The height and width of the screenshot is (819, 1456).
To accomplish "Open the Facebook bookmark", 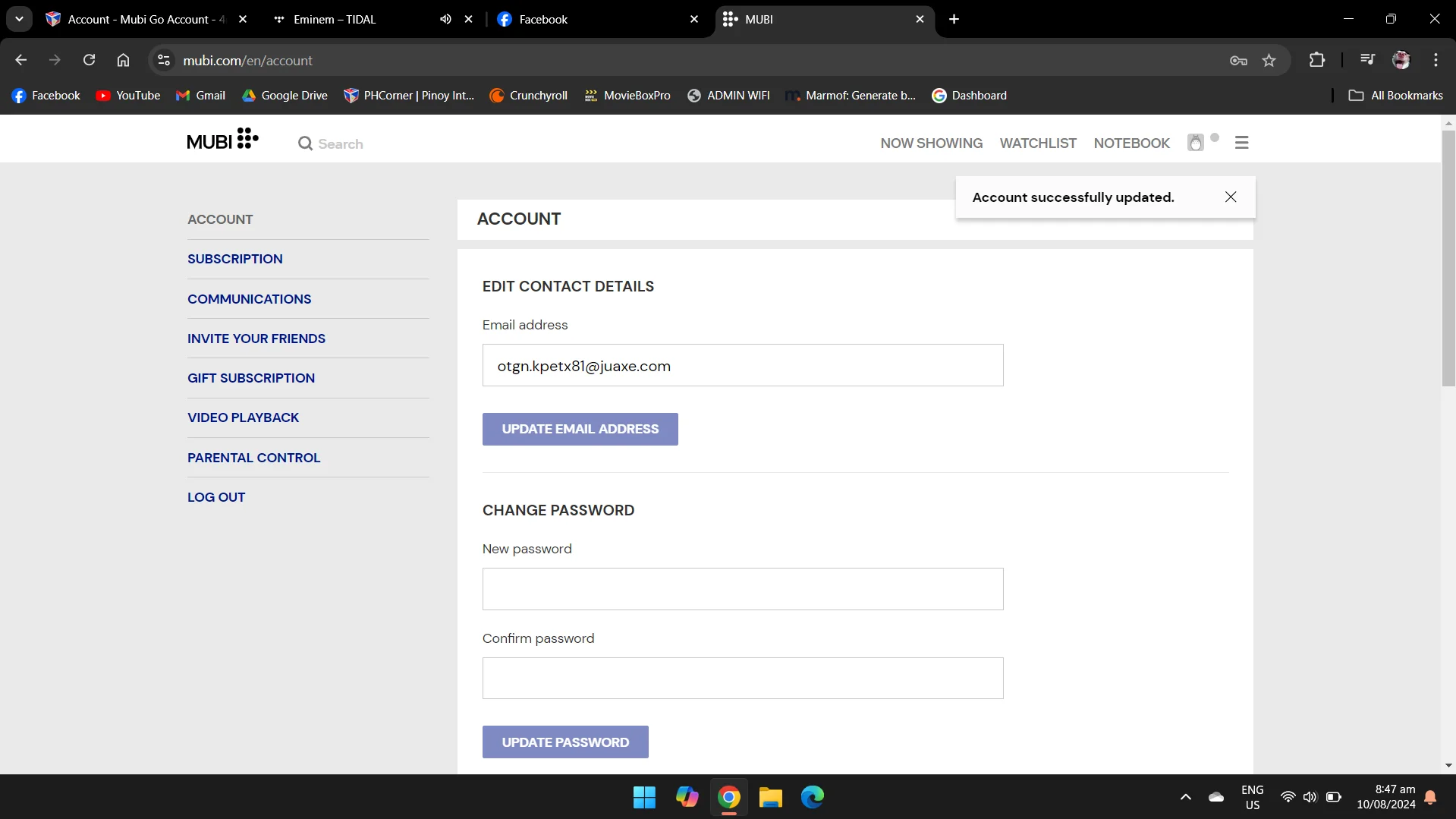I will tap(46, 96).
